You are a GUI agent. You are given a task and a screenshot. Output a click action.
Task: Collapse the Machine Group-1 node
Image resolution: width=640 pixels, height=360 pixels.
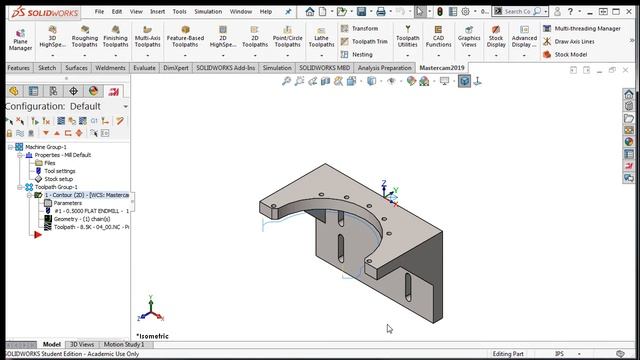(x=11, y=147)
